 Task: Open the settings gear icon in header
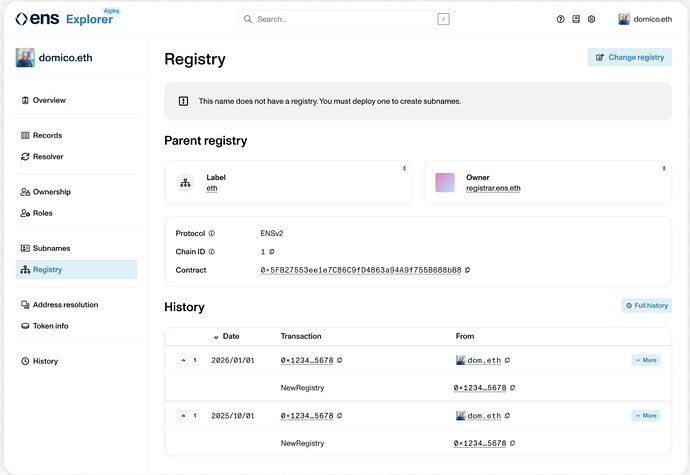click(x=591, y=19)
